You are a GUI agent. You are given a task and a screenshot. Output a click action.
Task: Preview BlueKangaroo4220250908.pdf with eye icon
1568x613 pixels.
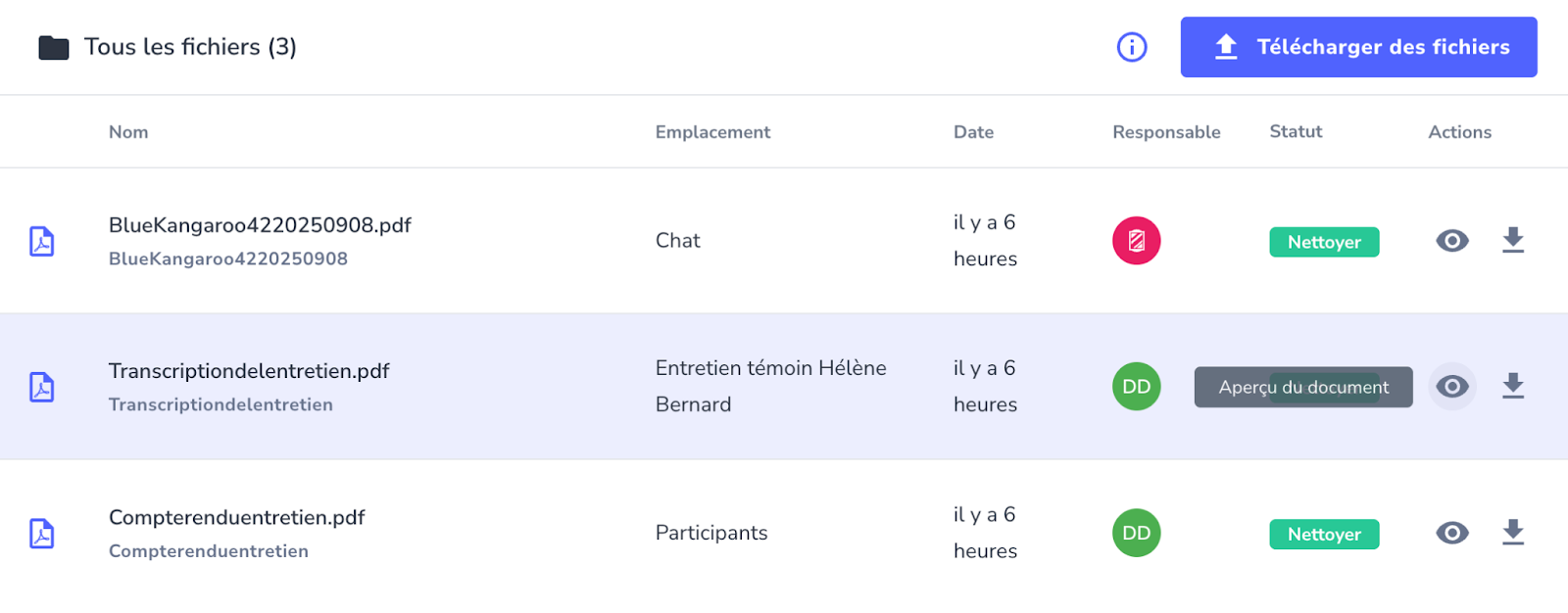coord(1452,241)
